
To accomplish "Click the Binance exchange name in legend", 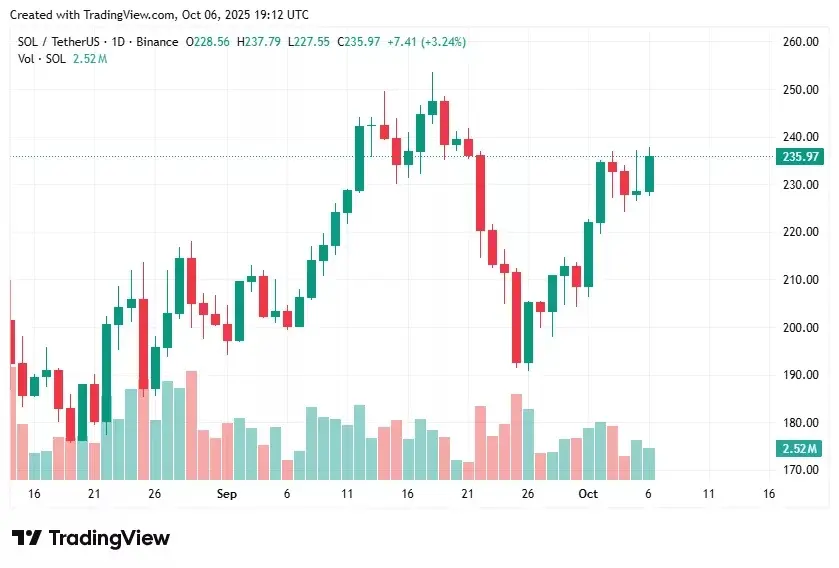I will click(154, 42).
